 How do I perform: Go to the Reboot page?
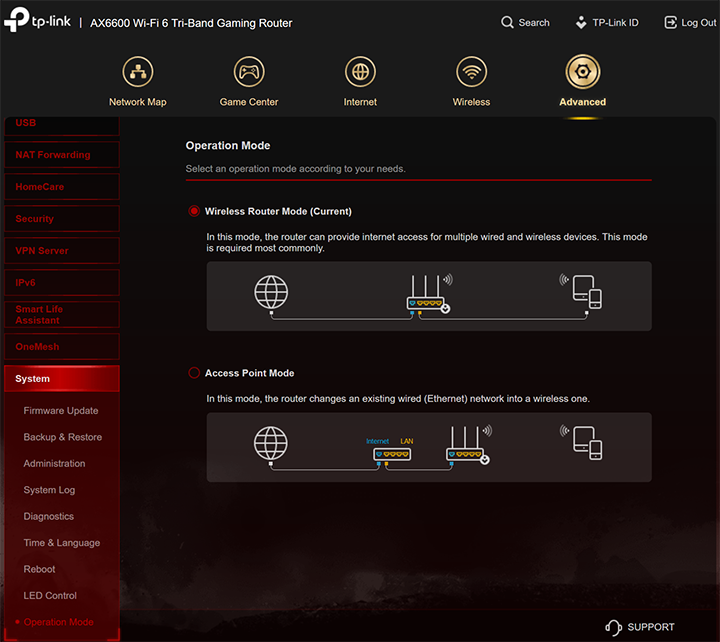pyautogui.click(x=40, y=569)
